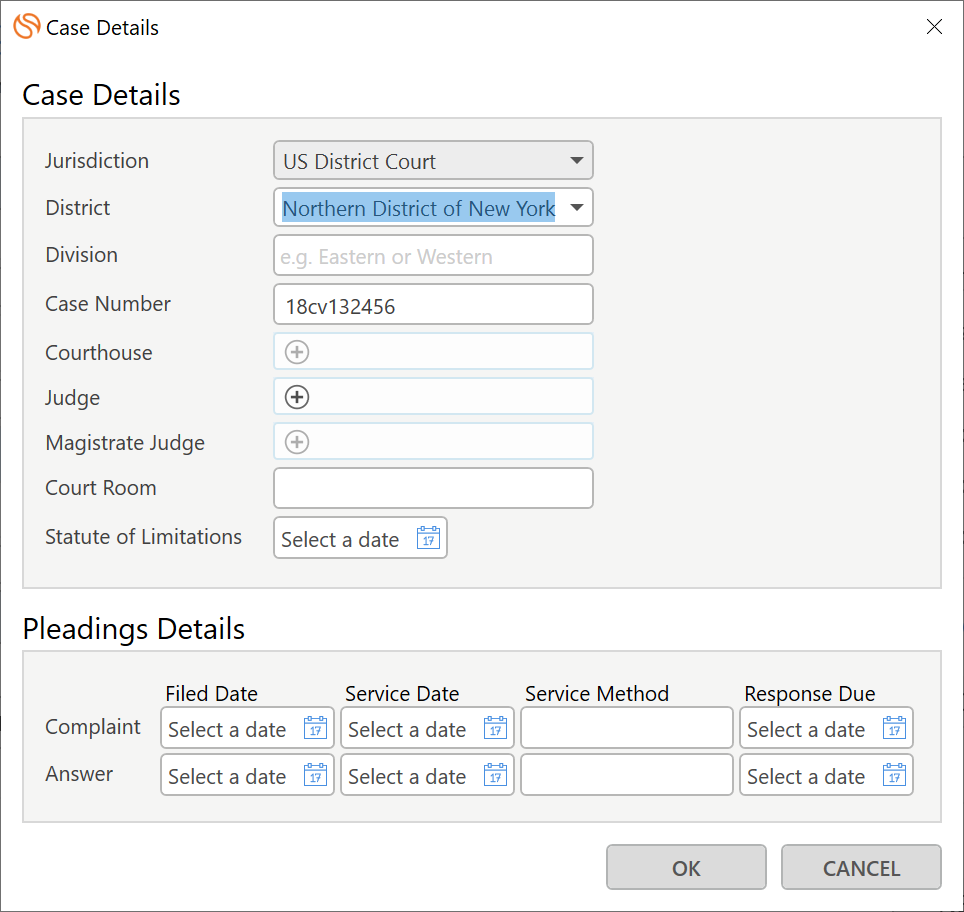Open the Complaint Service Date calendar icon
The width and height of the screenshot is (964, 912).
click(x=496, y=728)
